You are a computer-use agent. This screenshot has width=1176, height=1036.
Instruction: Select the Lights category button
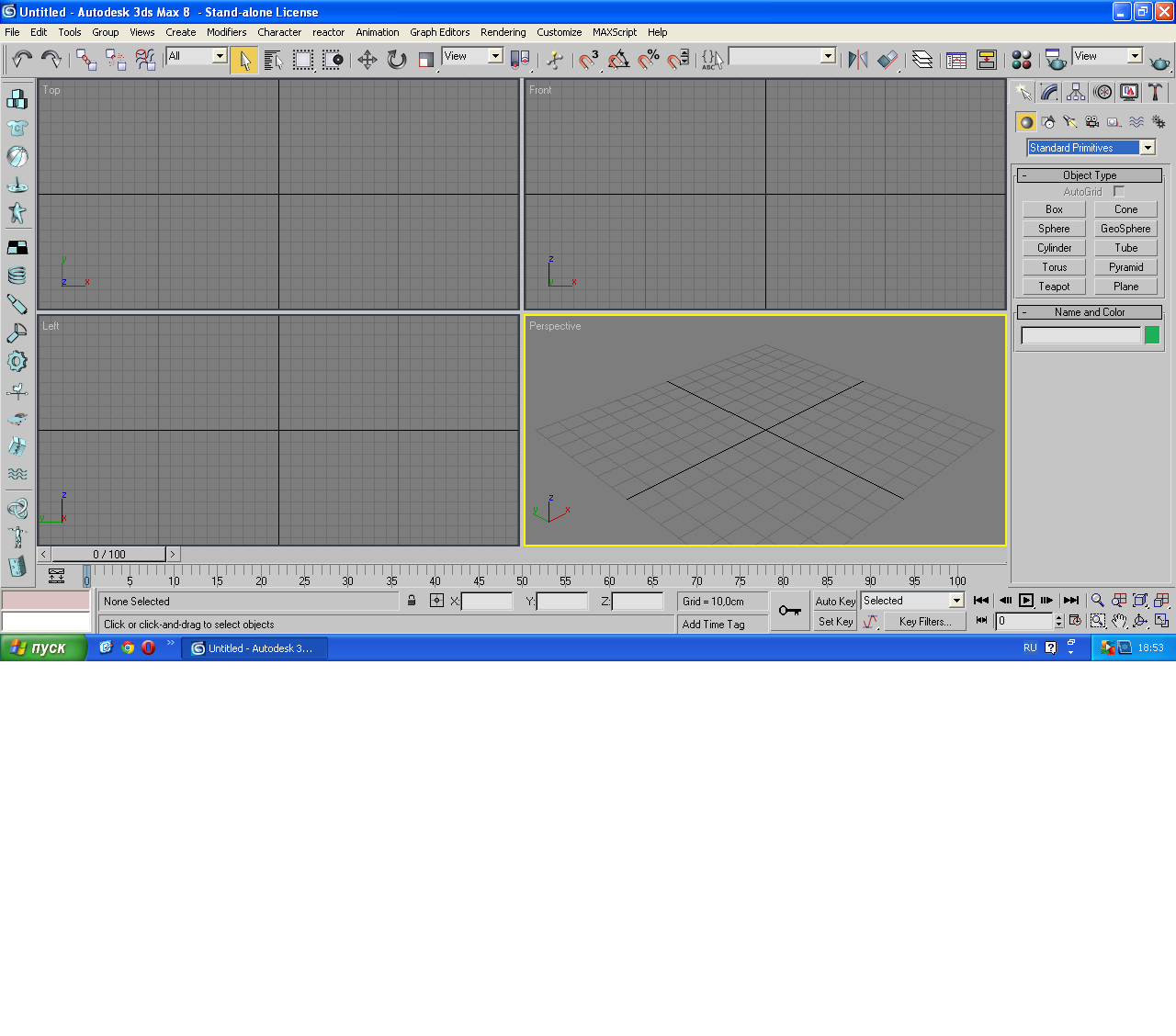point(1070,122)
